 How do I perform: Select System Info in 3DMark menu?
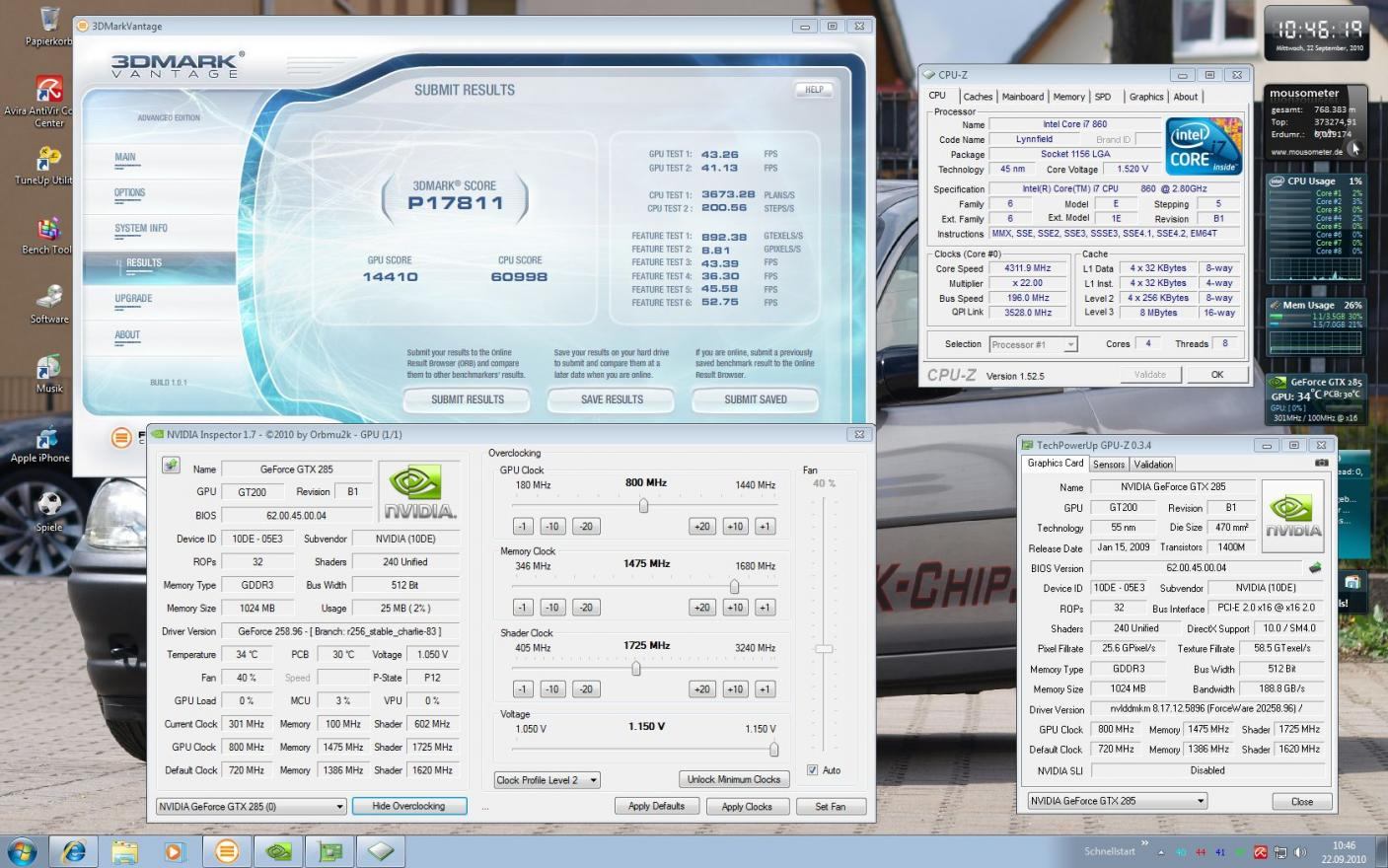[x=141, y=228]
